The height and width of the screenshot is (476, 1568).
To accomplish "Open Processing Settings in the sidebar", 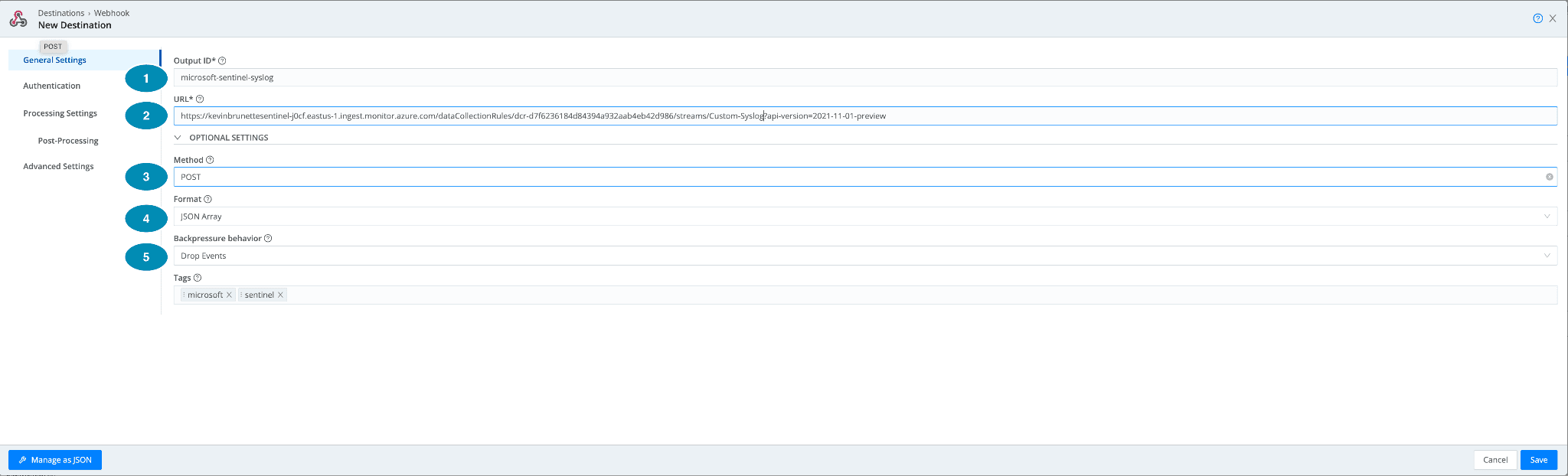I will tap(60, 113).
